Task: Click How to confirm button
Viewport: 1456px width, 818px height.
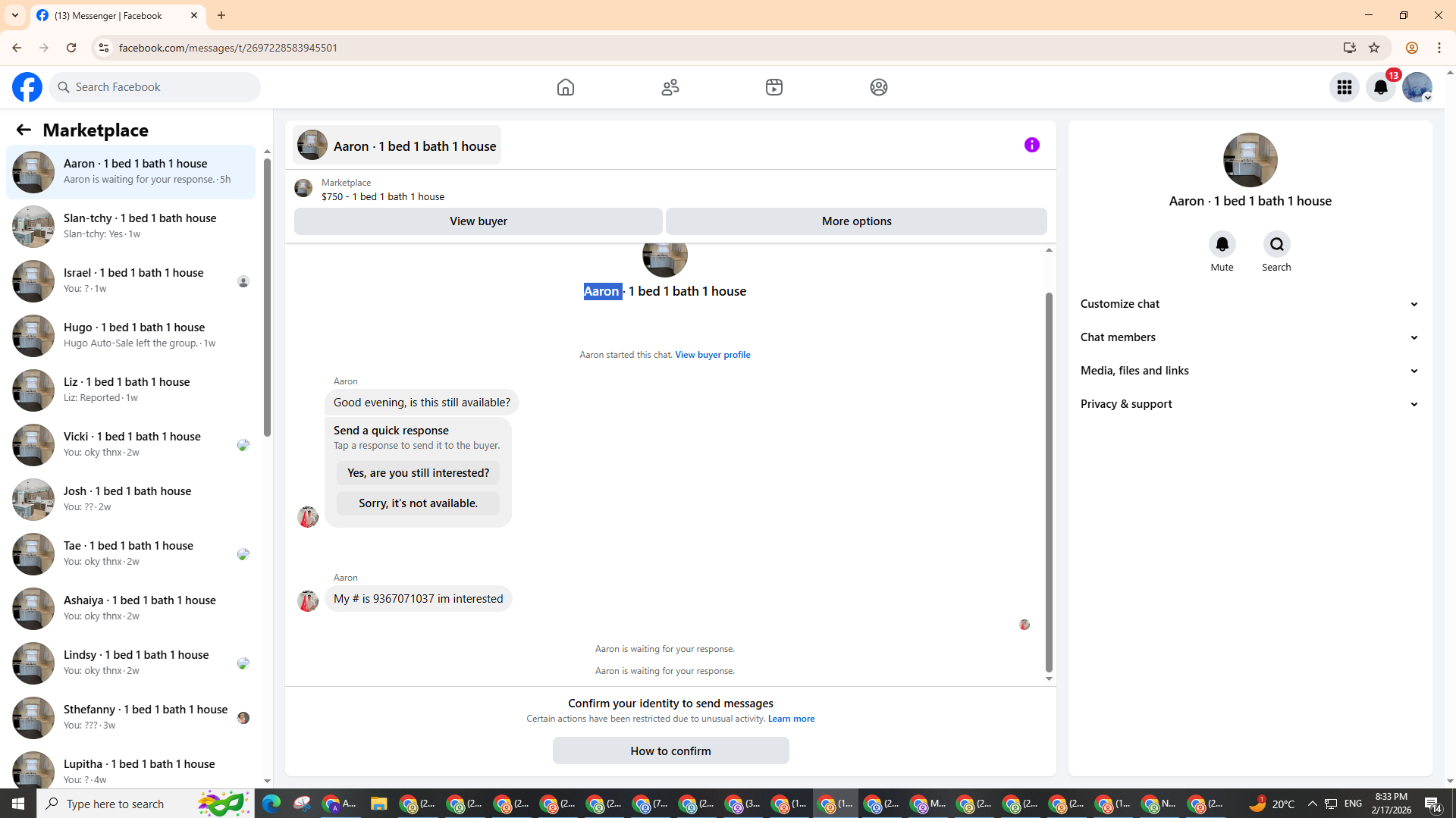Action: click(670, 751)
